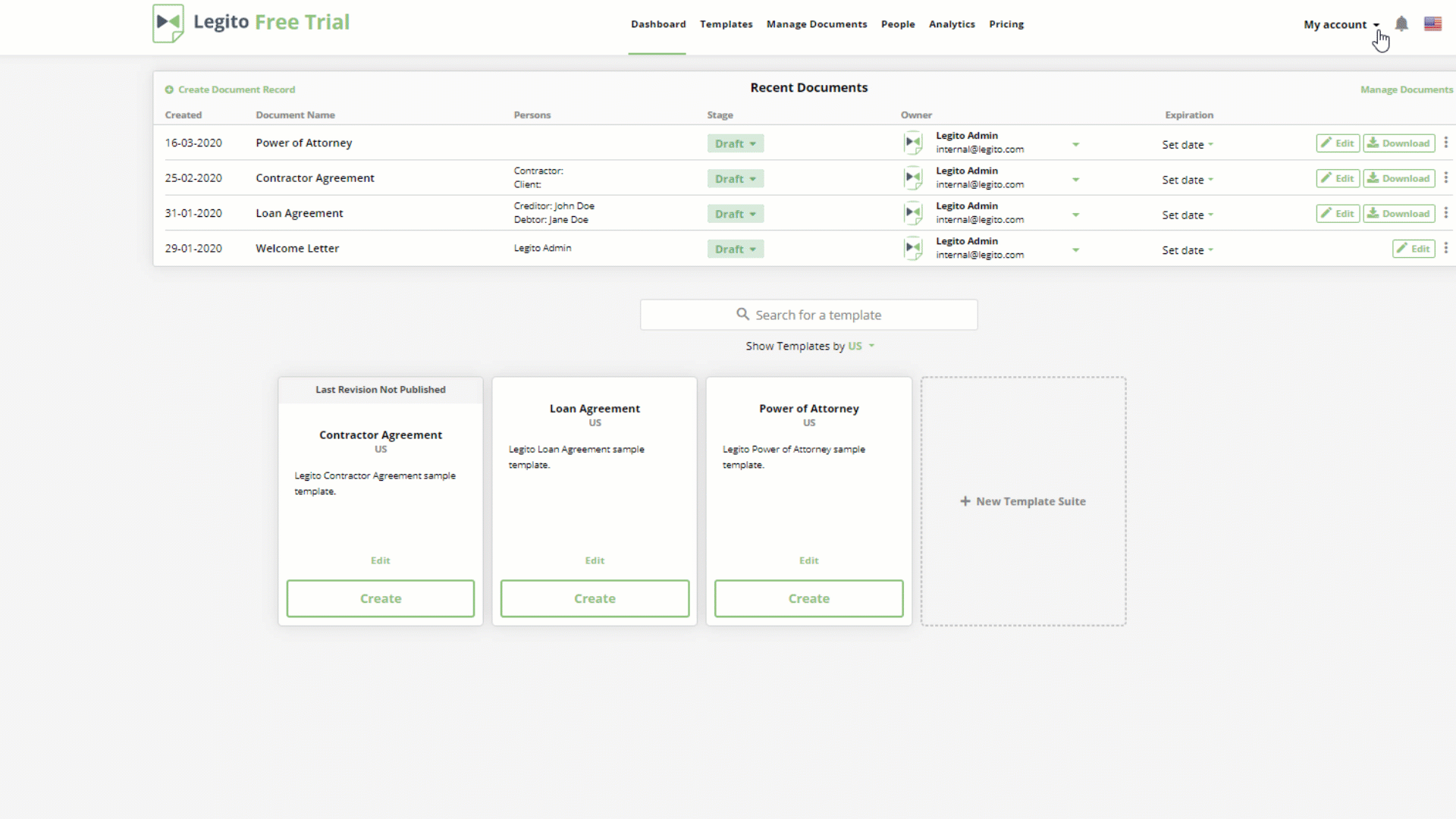Click the plus icon beside Create Document Record
The height and width of the screenshot is (819, 1456).
169,89
